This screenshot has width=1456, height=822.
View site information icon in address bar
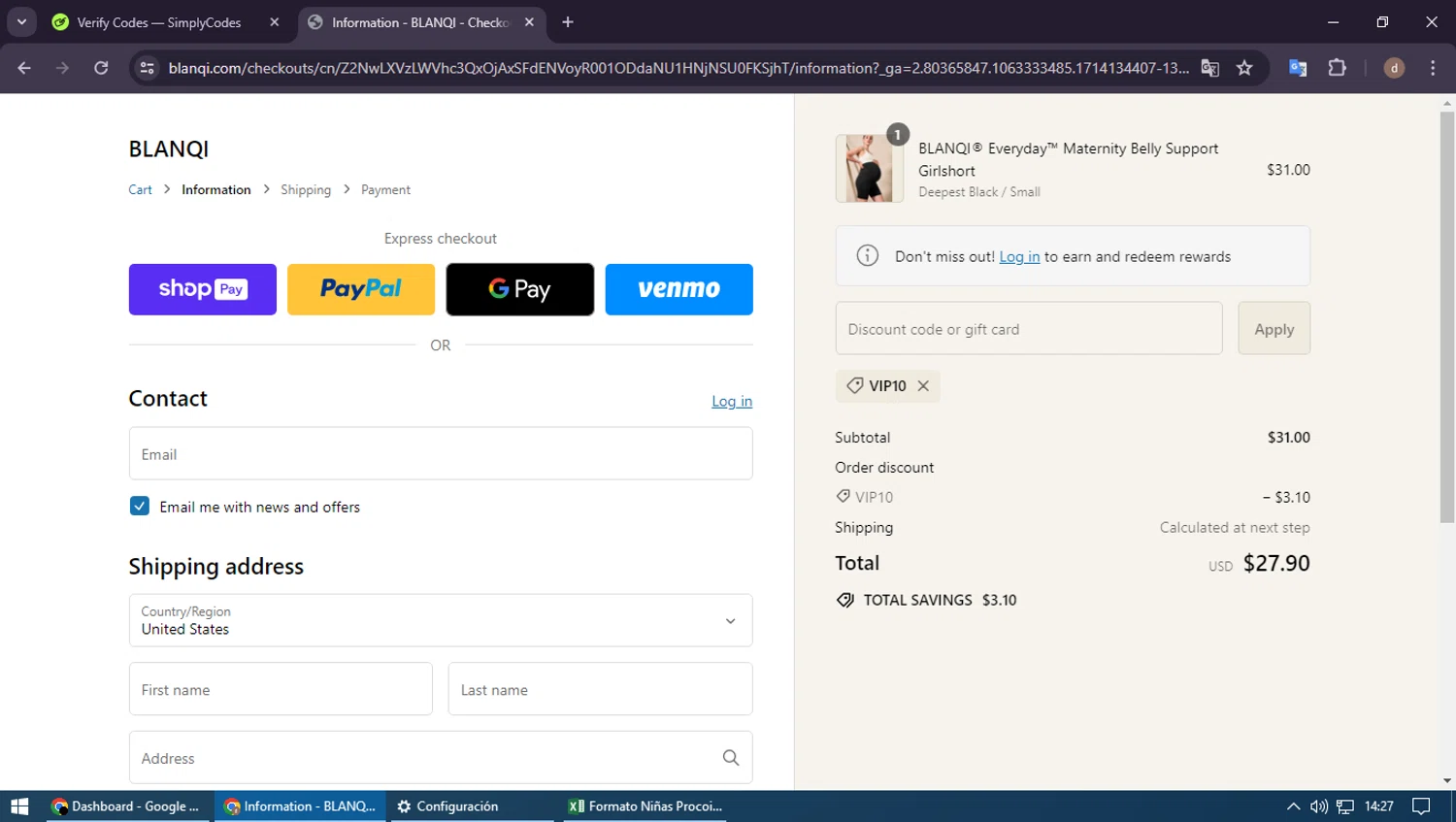click(148, 68)
